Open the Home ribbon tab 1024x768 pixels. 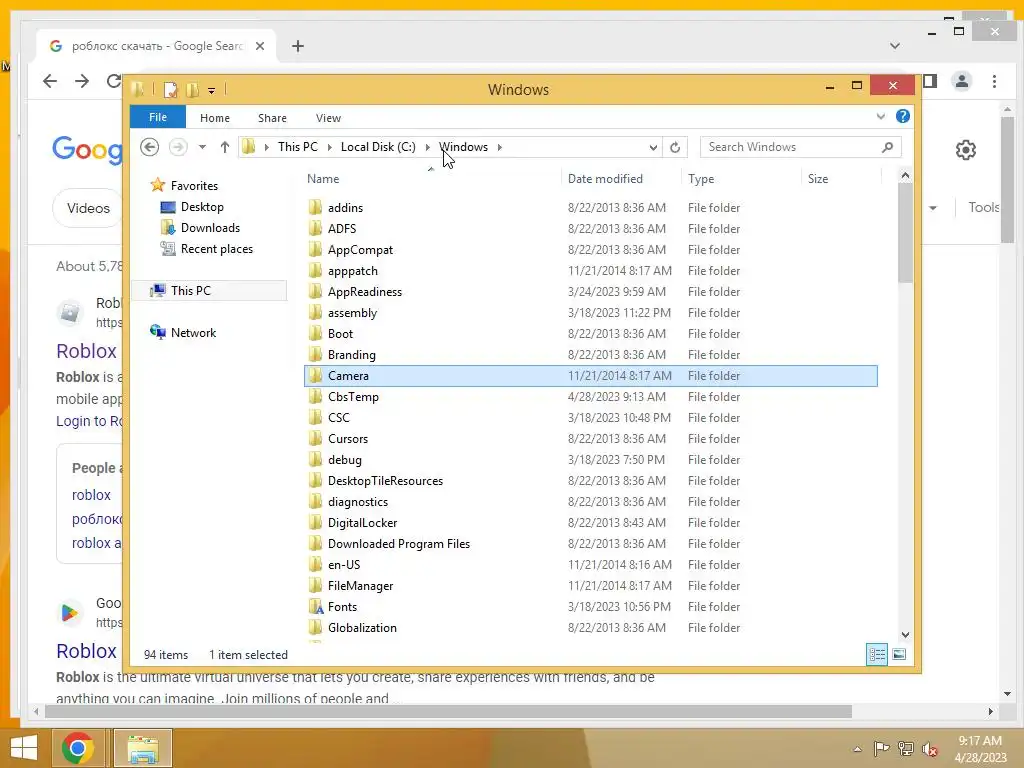[215, 118]
